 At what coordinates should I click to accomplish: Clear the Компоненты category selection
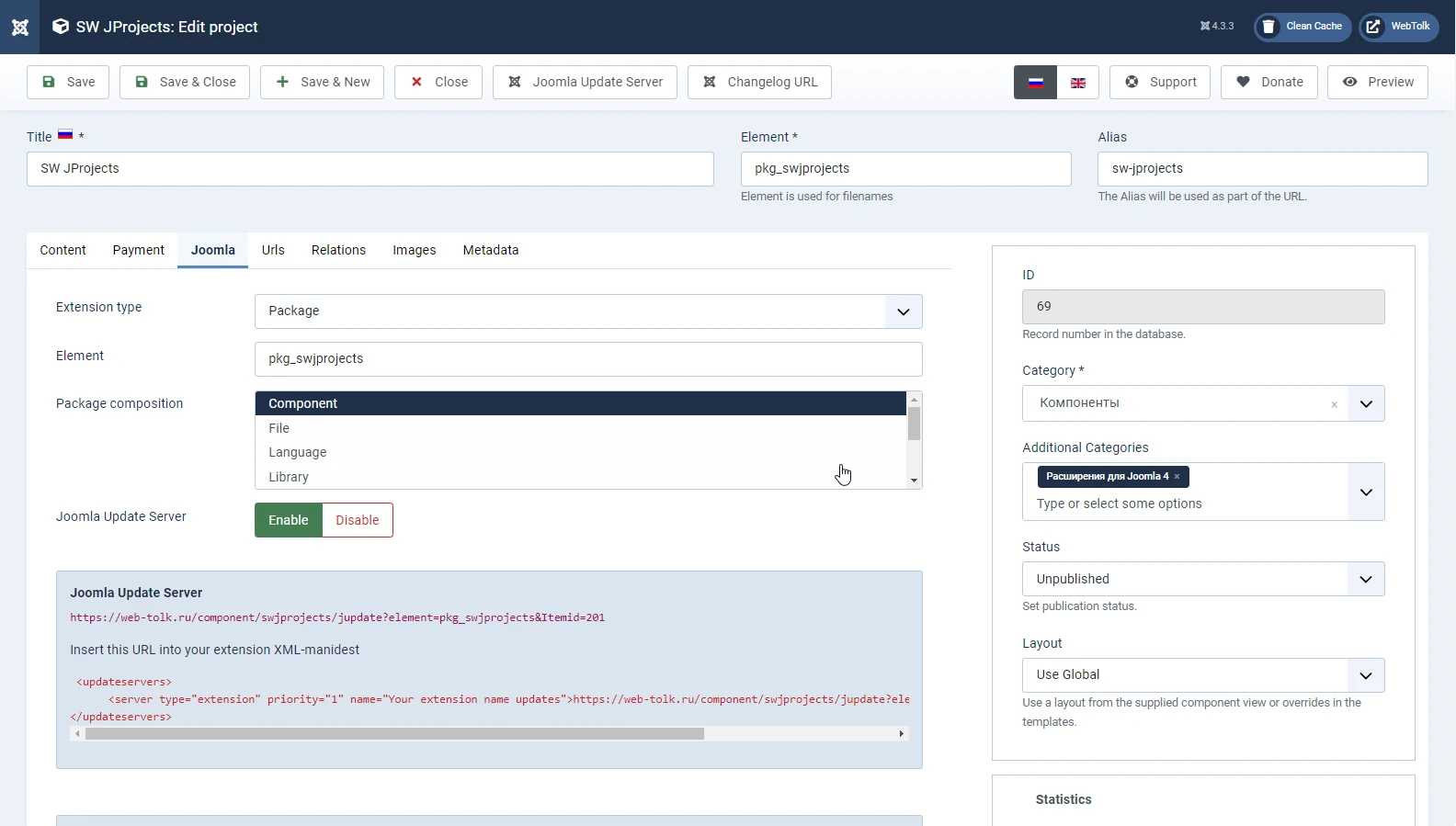pos(1334,404)
